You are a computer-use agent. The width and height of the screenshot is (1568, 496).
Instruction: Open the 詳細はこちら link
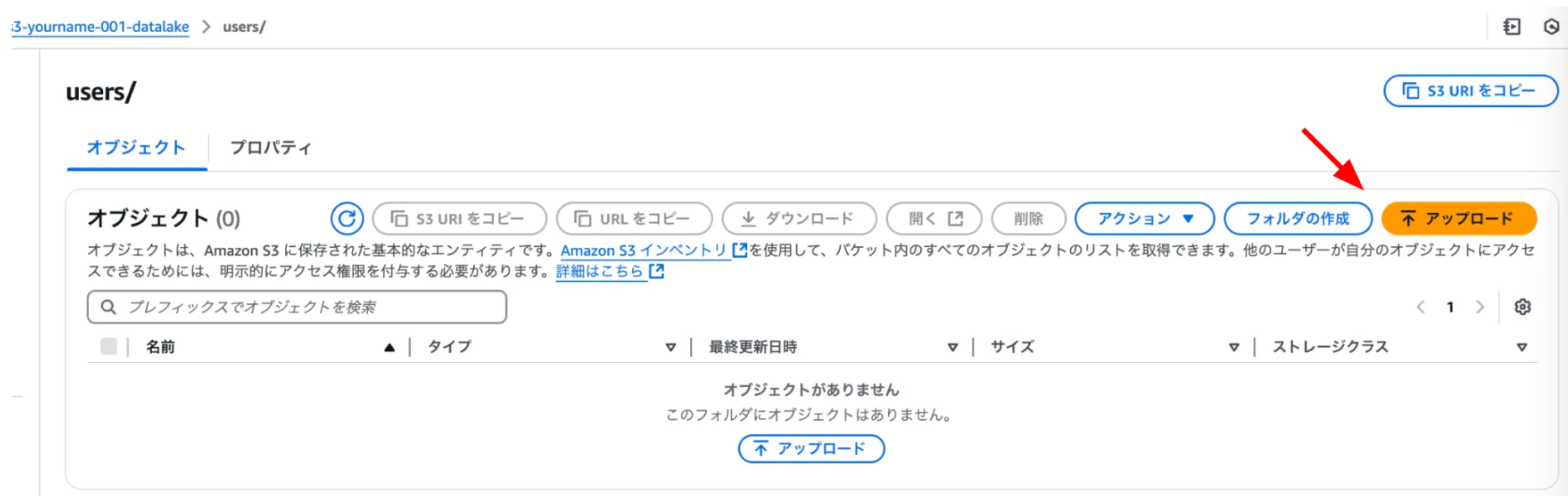[x=600, y=271]
